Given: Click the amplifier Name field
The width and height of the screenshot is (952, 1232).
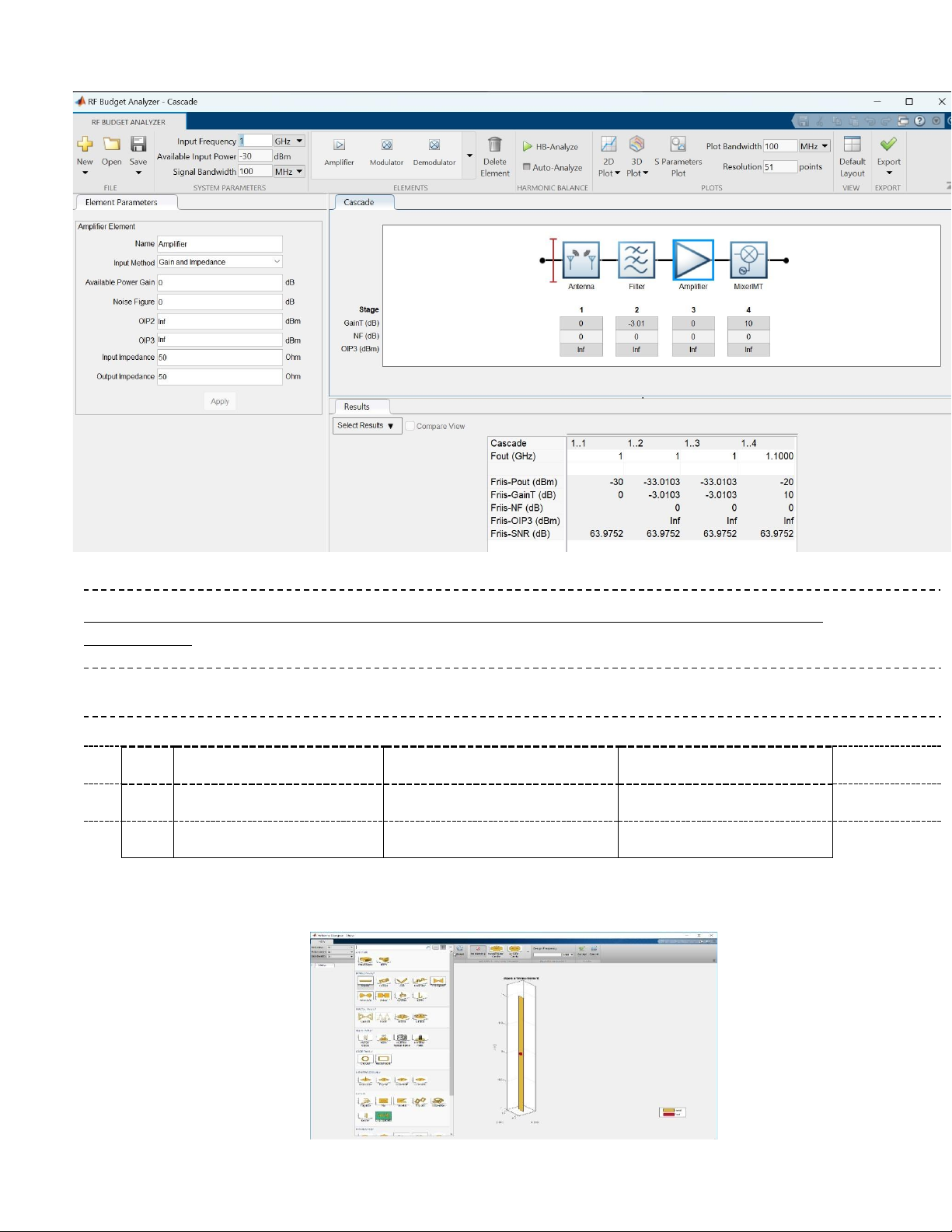Looking at the screenshot, I should (220, 244).
